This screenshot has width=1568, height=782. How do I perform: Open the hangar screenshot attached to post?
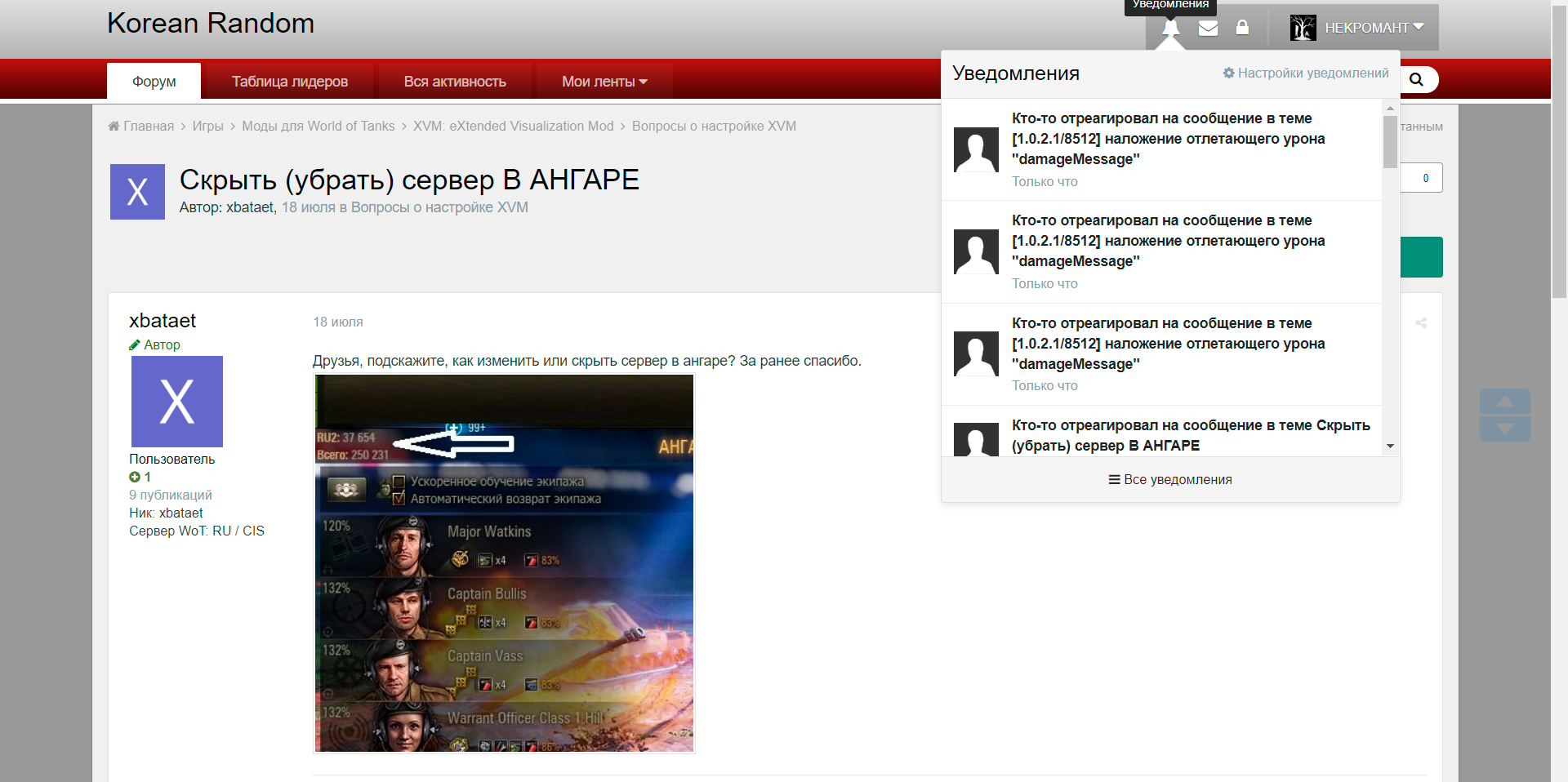(504, 563)
